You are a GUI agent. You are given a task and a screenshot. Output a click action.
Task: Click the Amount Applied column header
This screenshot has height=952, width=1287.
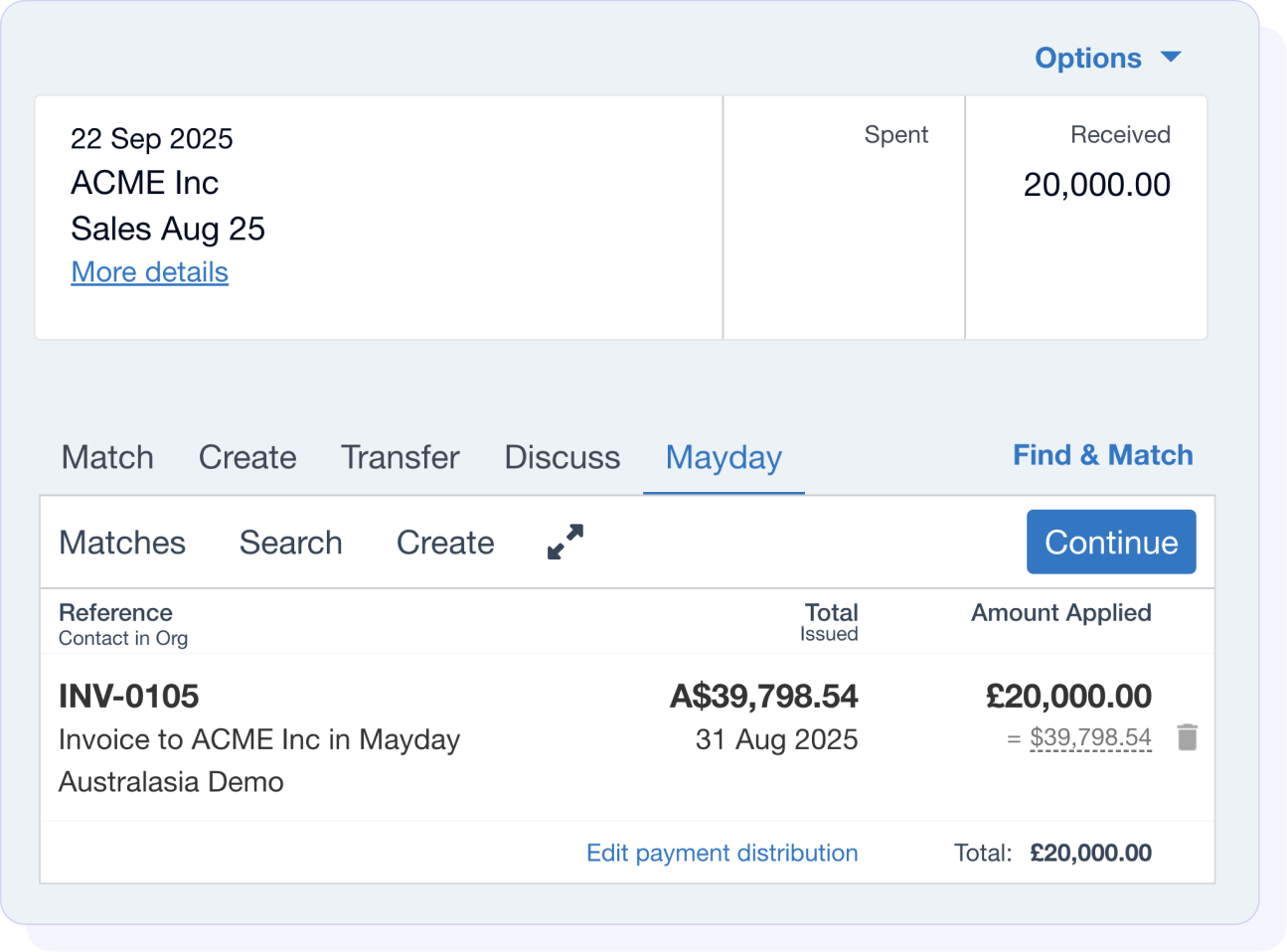[1061, 612]
